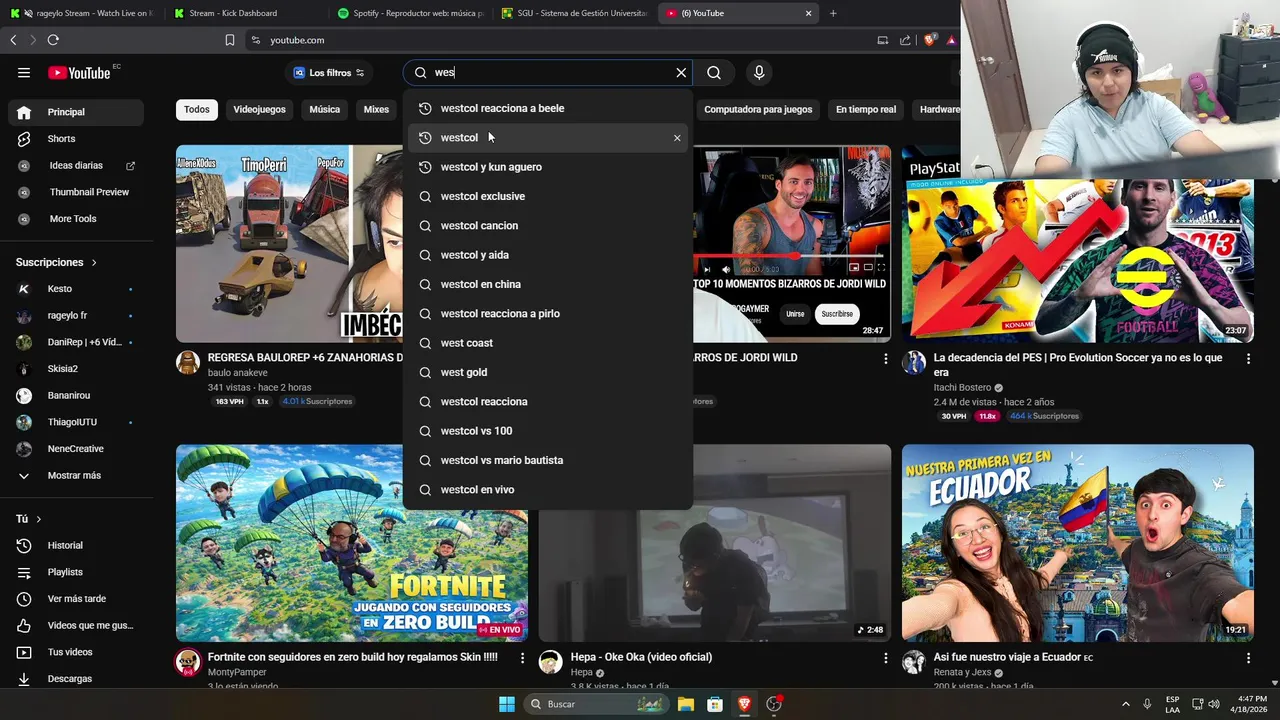Clear the search box with the X
The height and width of the screenshot is (720, 1280).
tap(681, 72)
